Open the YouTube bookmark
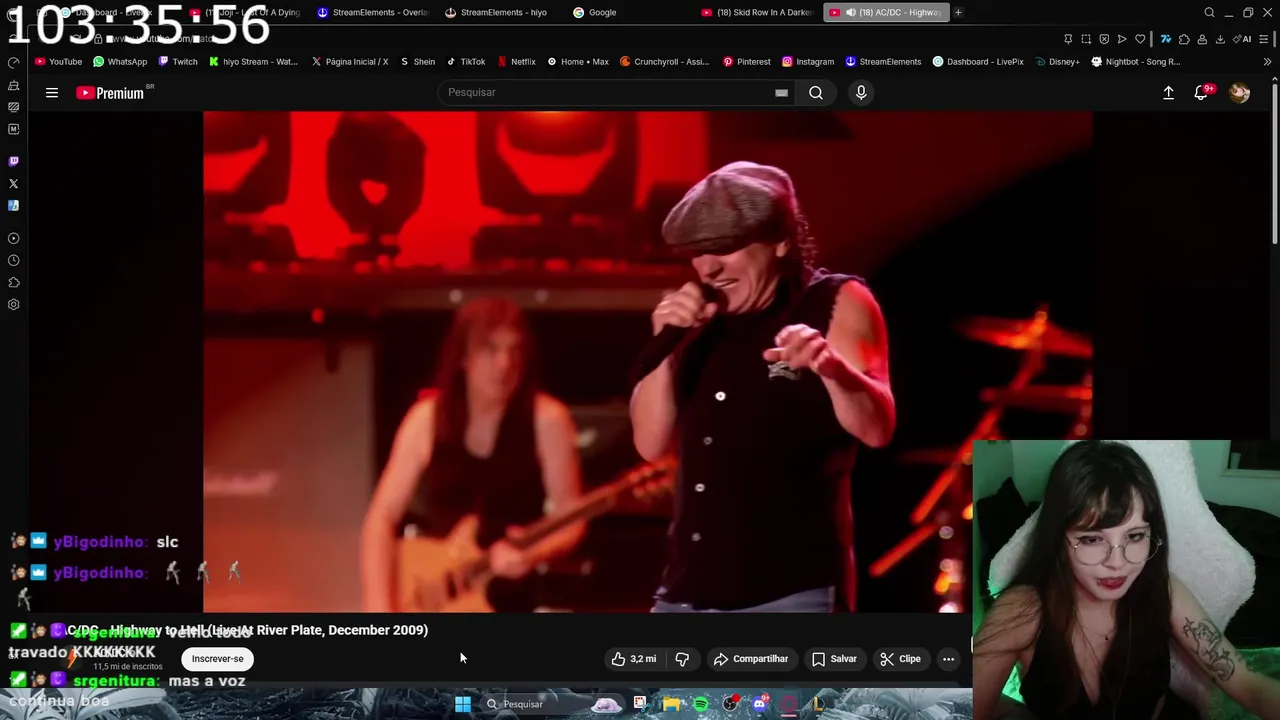The height and width of the screenshot is (720, 1280). pyautogui.click(x=58, y=61)
